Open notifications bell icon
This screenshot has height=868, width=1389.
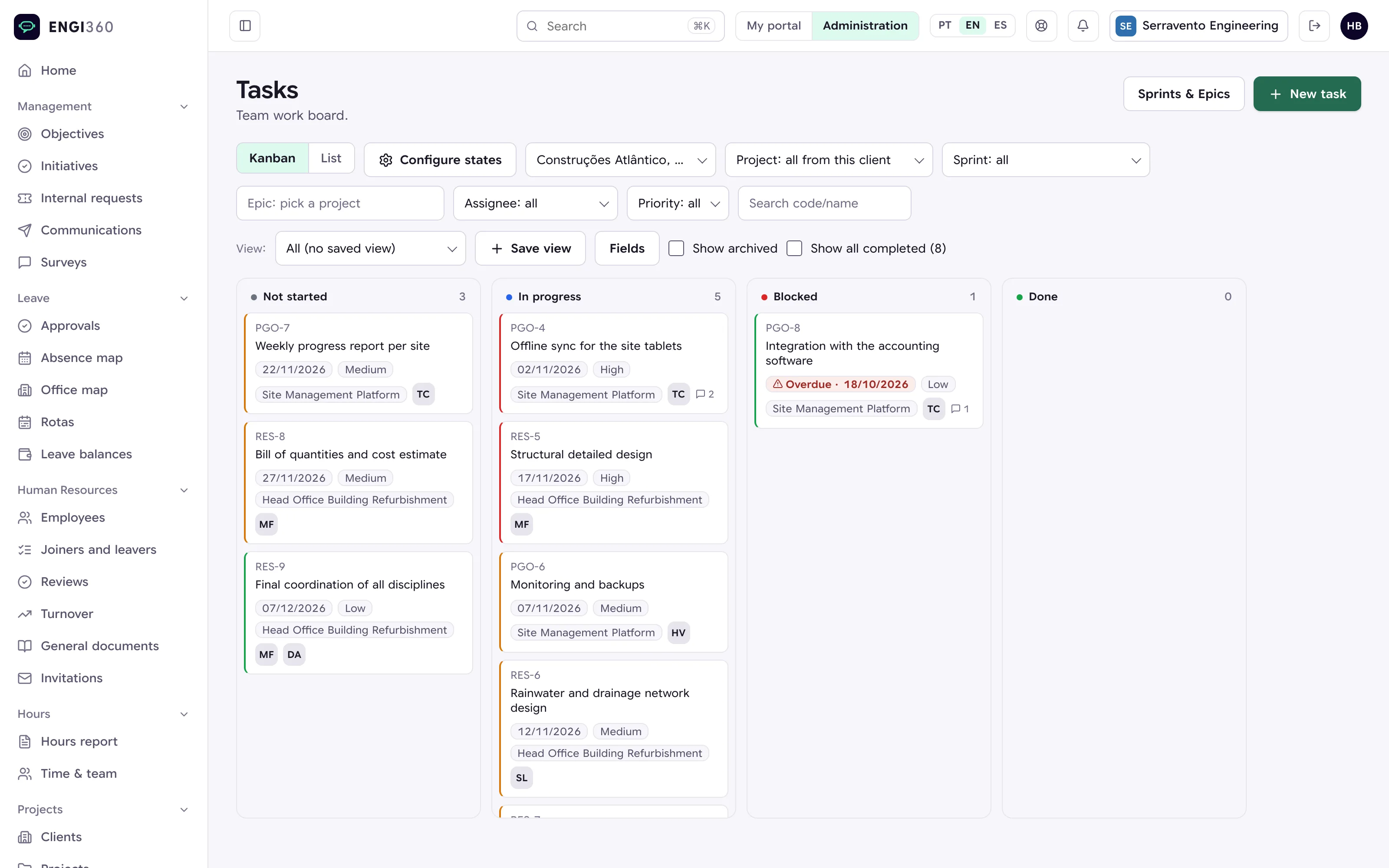click(x=1083, y=26)
